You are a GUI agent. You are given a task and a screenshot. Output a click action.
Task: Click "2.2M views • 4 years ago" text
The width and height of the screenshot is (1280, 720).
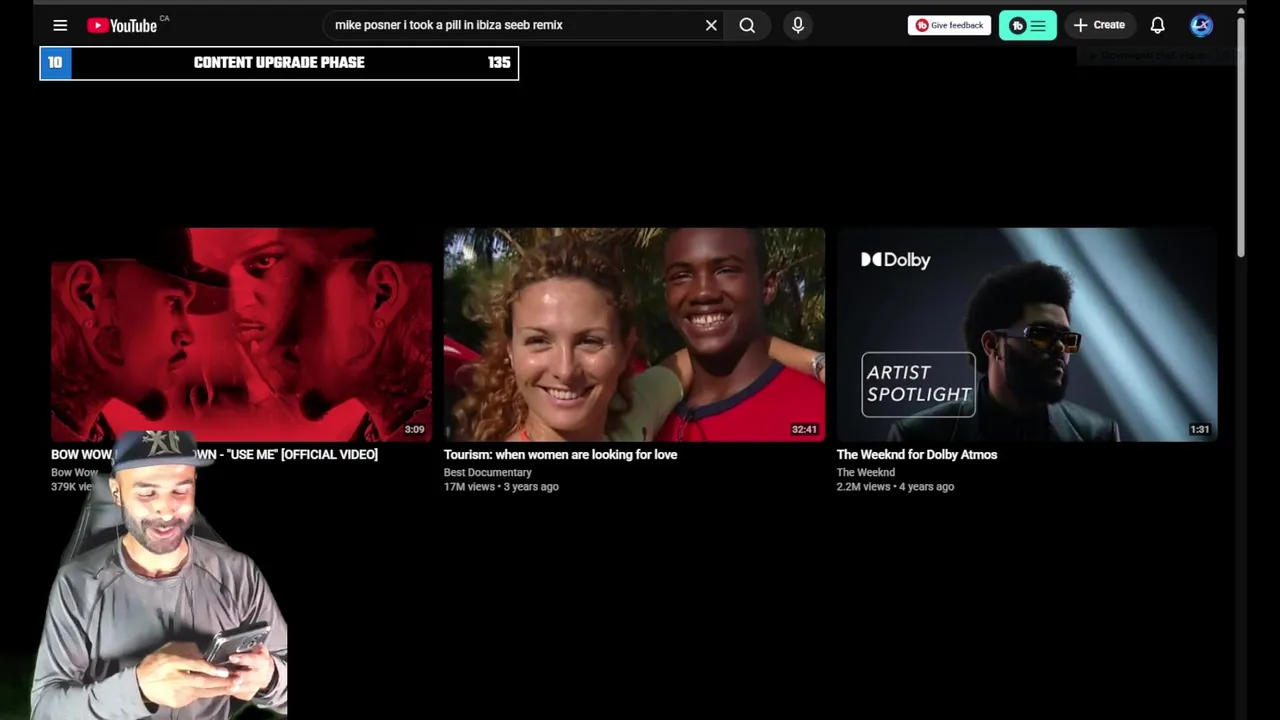[x=895, y=486]
